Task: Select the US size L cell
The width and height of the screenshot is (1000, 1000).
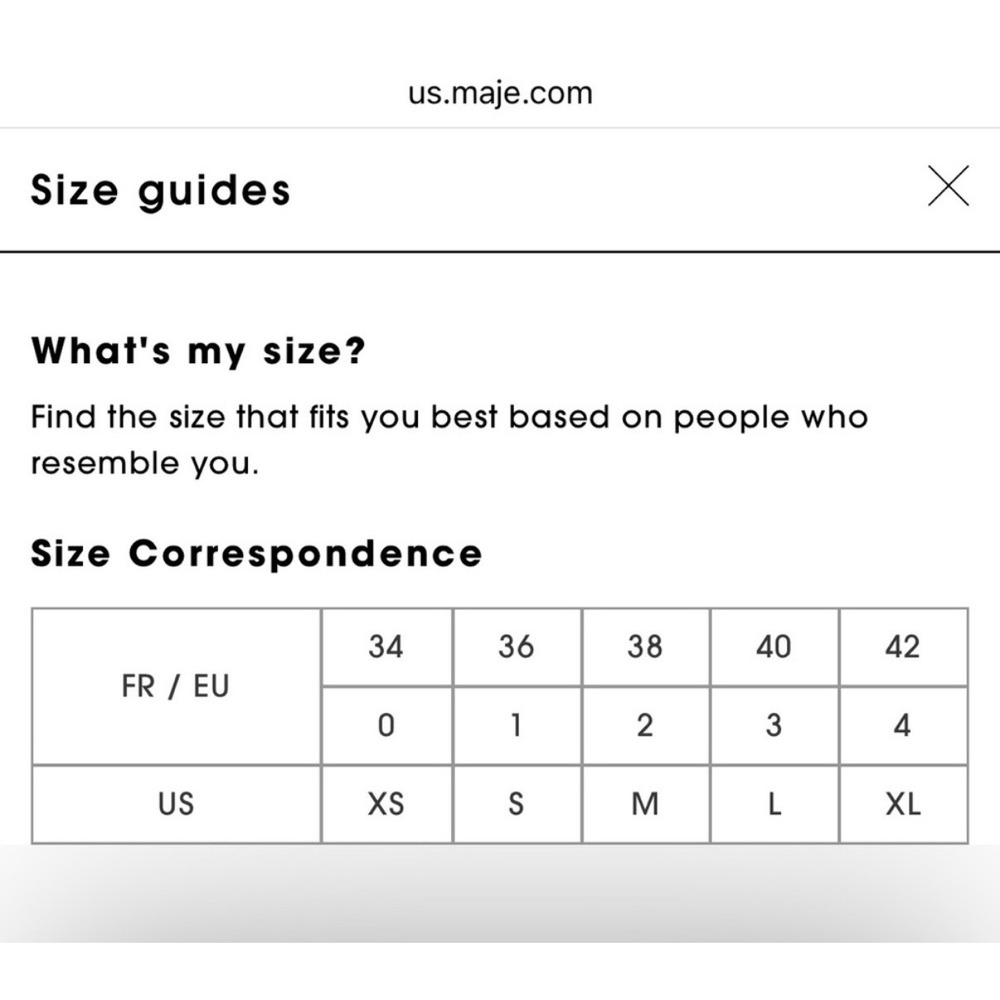Action: coord(774,804)
